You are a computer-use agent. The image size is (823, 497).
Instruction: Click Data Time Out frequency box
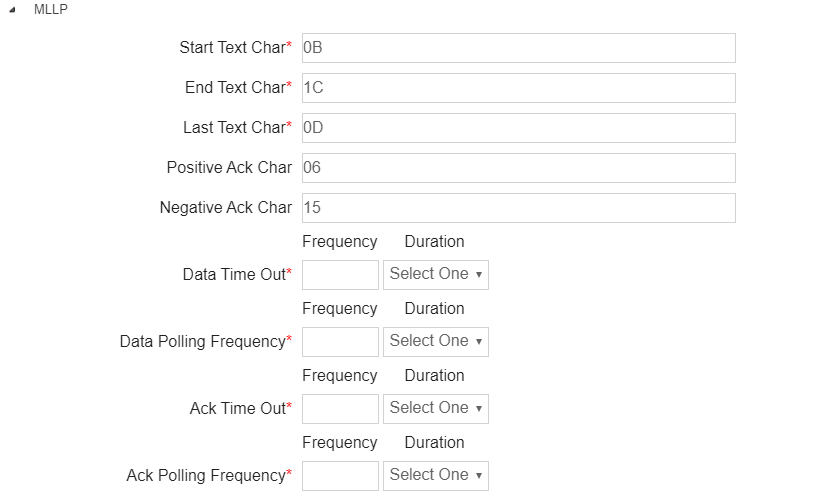[340, 275]
